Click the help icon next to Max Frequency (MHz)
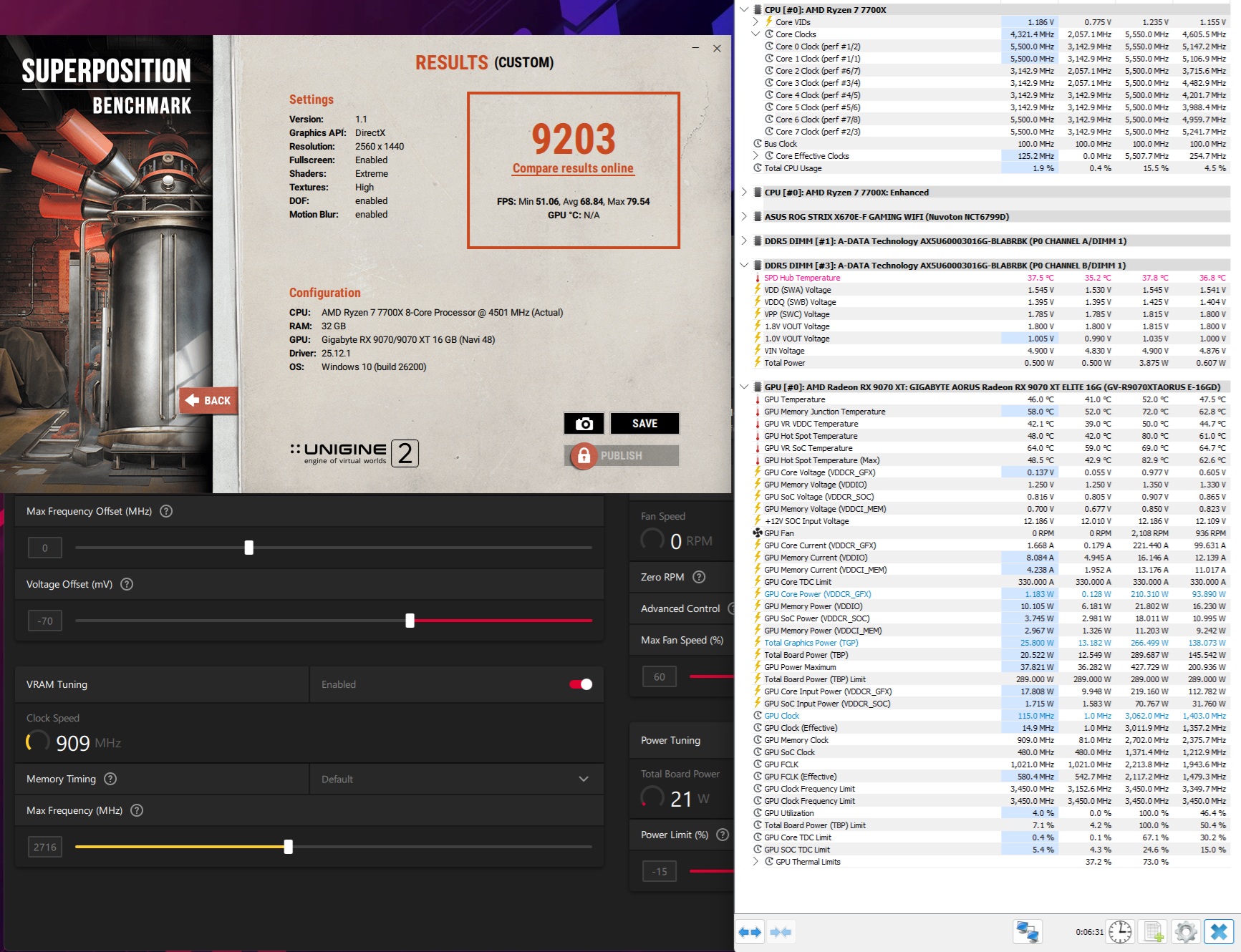This screenshot has width=1241, height=952. 137,810
